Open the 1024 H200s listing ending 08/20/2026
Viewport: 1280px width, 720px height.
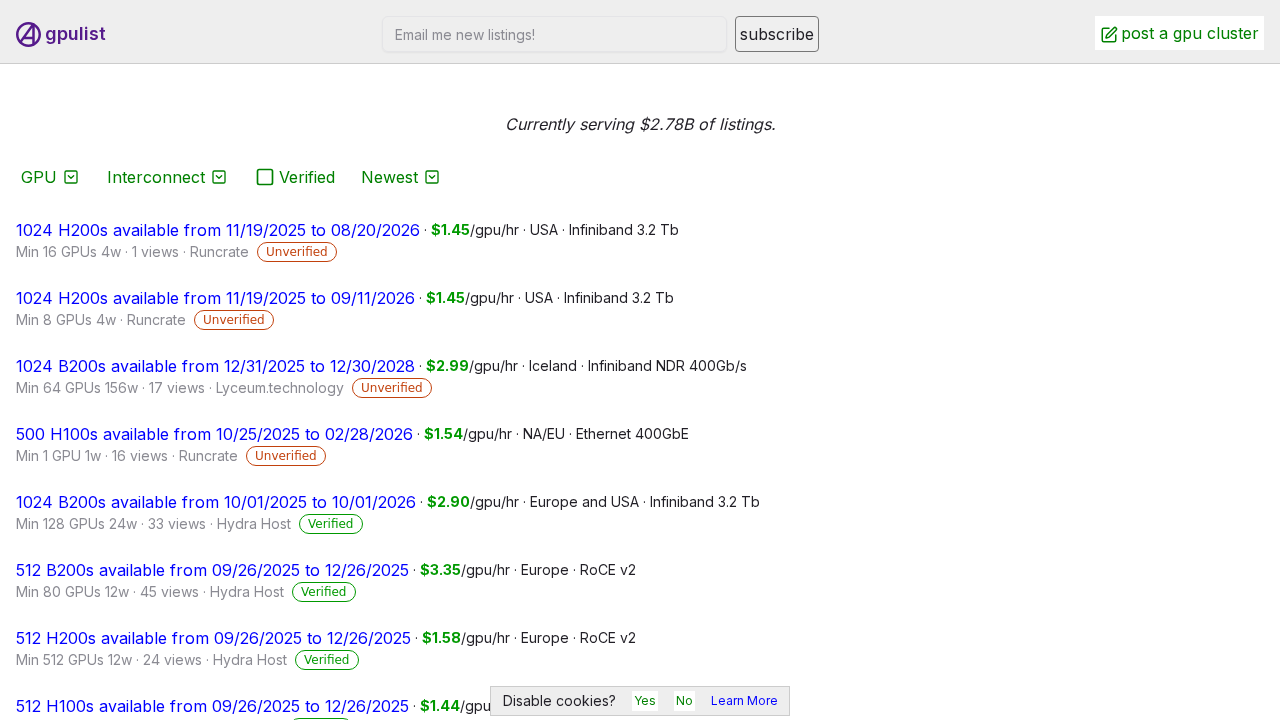[217, 229]
